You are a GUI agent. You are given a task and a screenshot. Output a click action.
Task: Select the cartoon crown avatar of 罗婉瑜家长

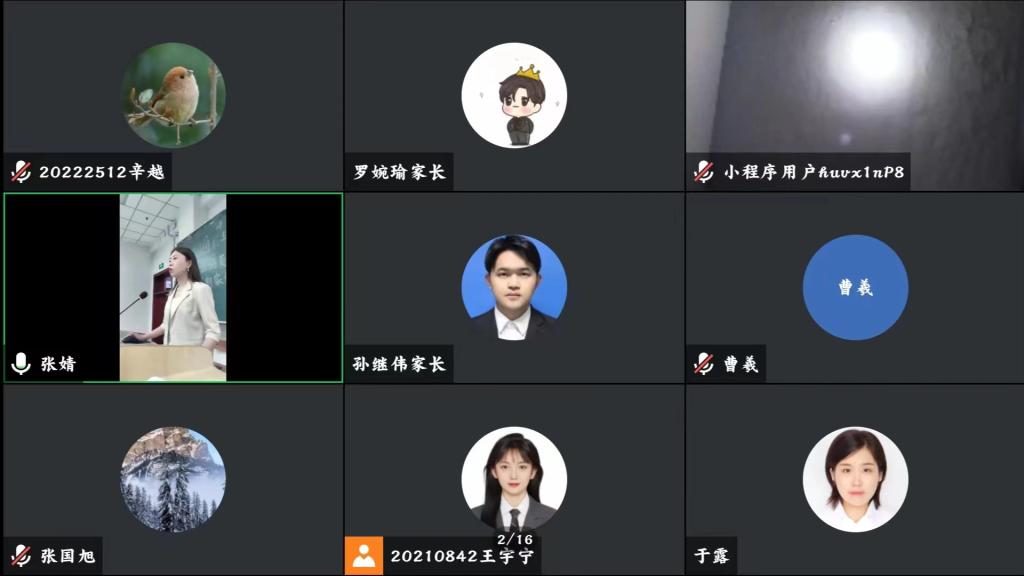(x=514, y=95)
